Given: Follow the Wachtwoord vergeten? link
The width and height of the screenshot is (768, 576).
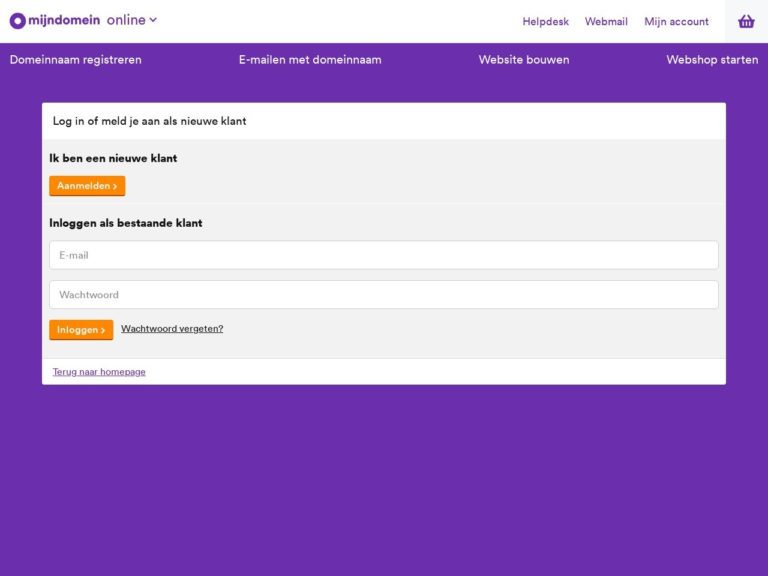Looking at the screenshot, I should [172, 329].
